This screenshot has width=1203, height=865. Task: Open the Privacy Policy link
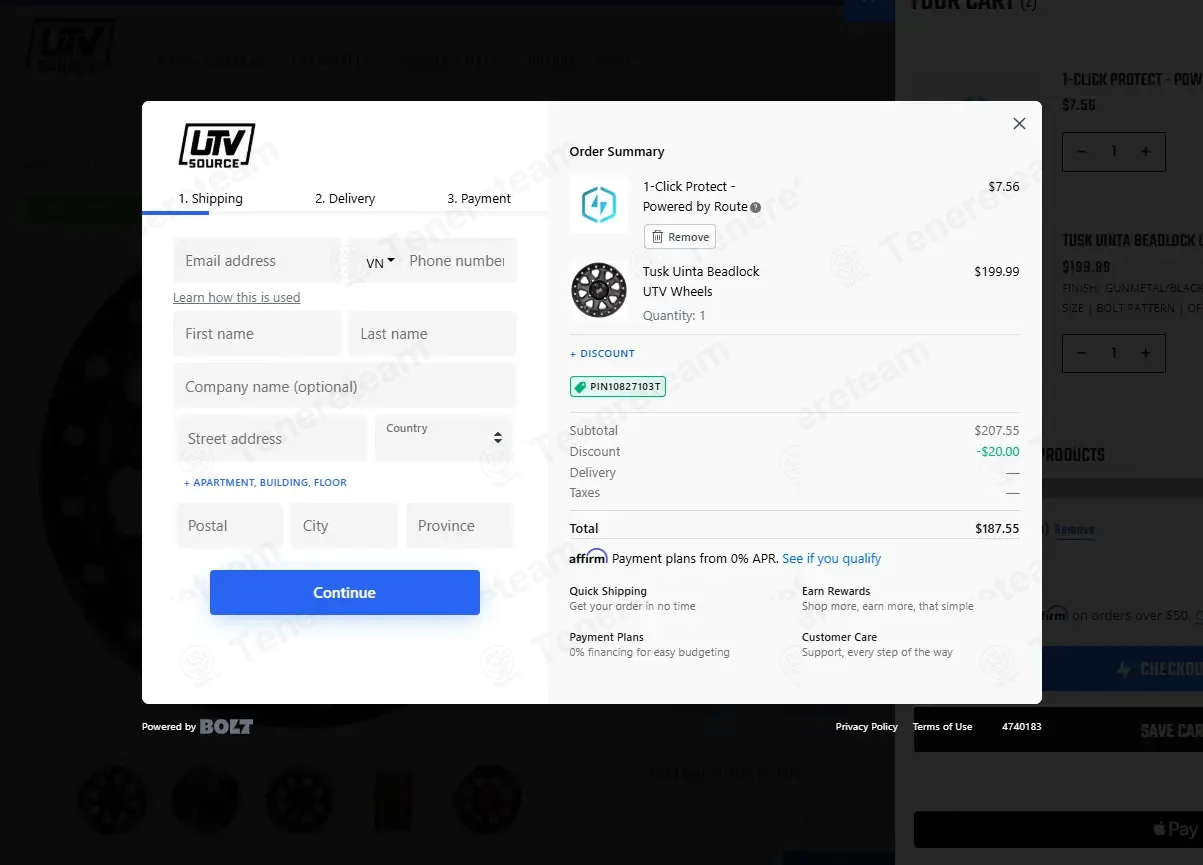(x=867, y=727)
